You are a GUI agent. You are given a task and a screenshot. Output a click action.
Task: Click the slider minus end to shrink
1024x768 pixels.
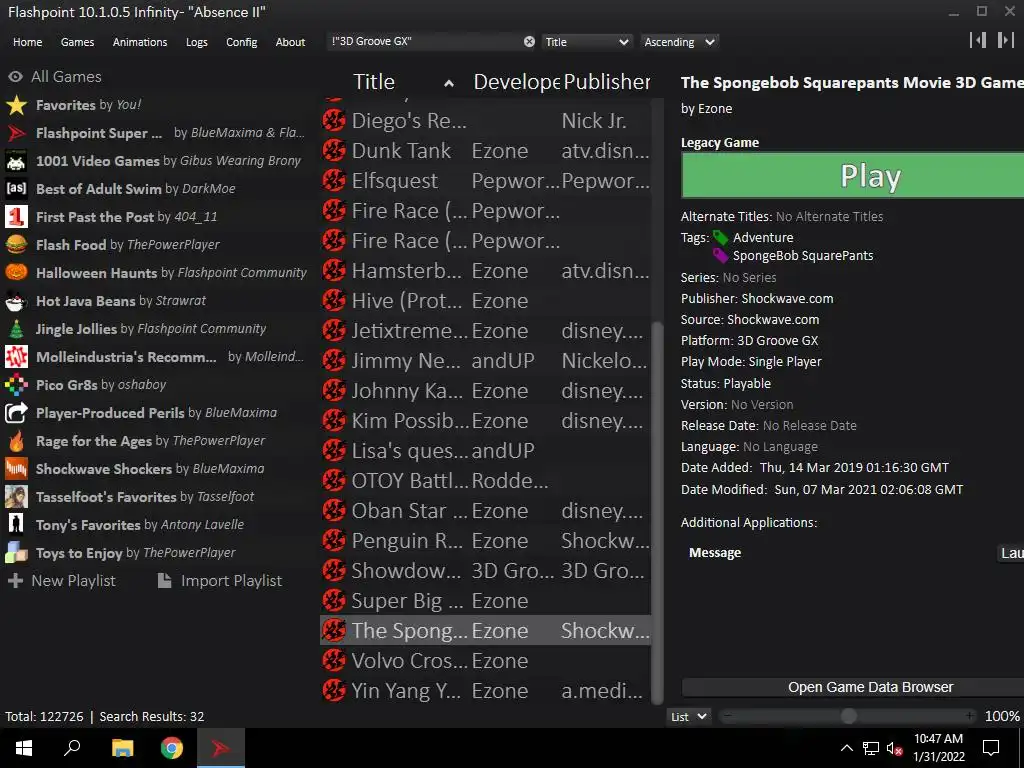click(727, 716)
